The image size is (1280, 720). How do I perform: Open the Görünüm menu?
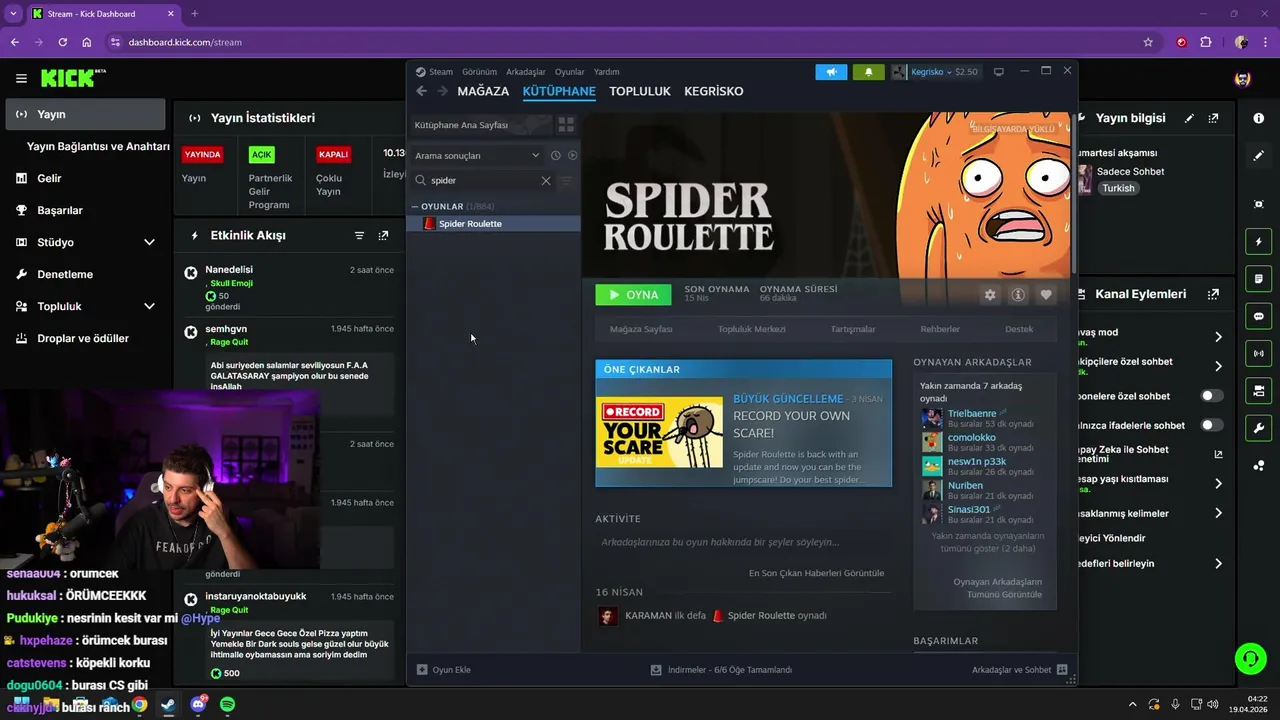[479, 72]
